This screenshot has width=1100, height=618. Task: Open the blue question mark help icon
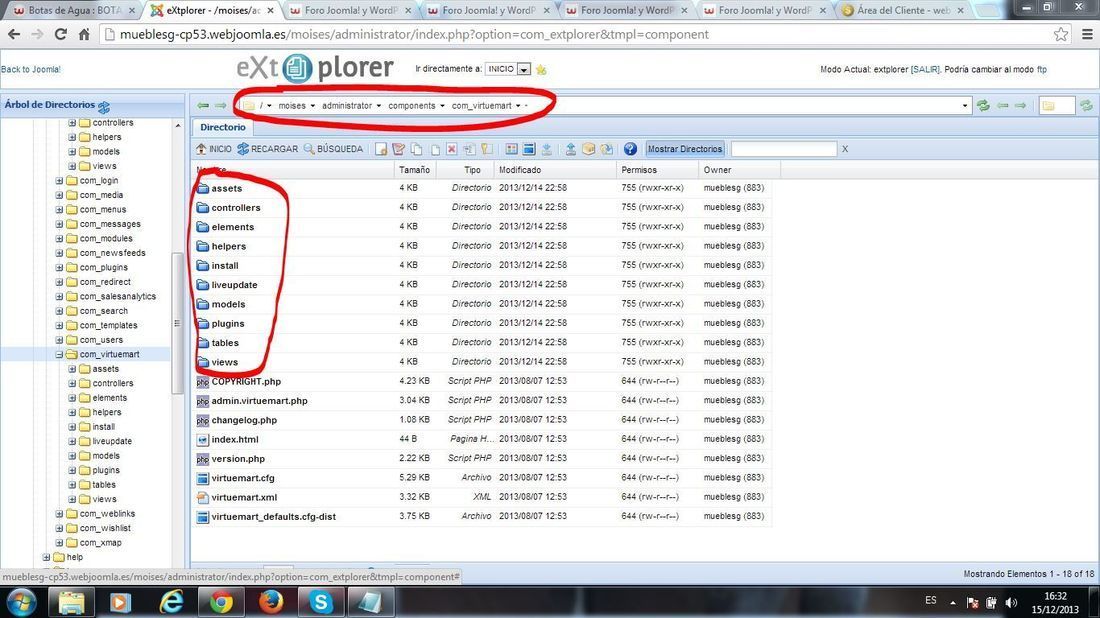point(630,149)
